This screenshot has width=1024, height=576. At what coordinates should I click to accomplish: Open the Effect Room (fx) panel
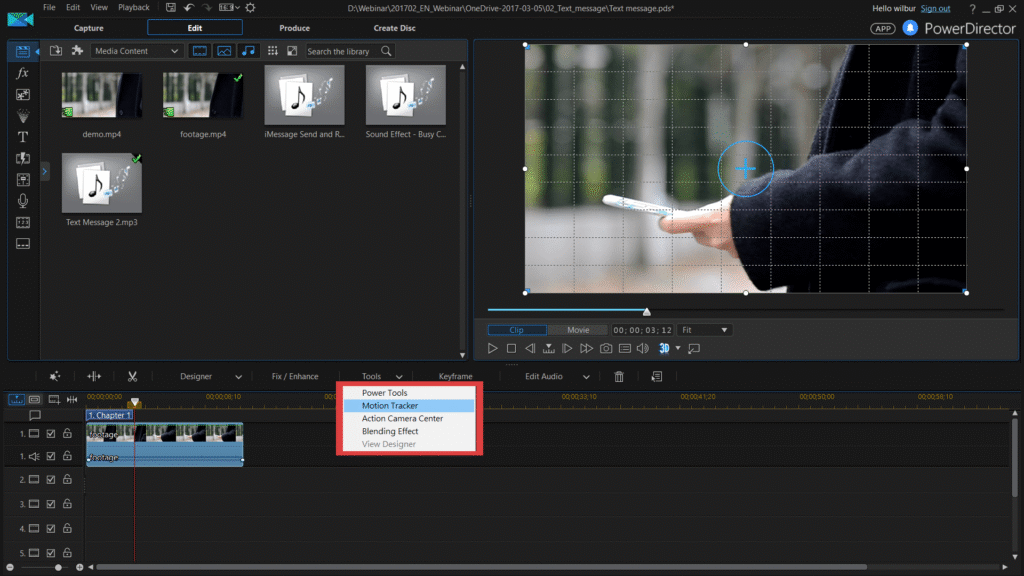click(x=23, y=73)
